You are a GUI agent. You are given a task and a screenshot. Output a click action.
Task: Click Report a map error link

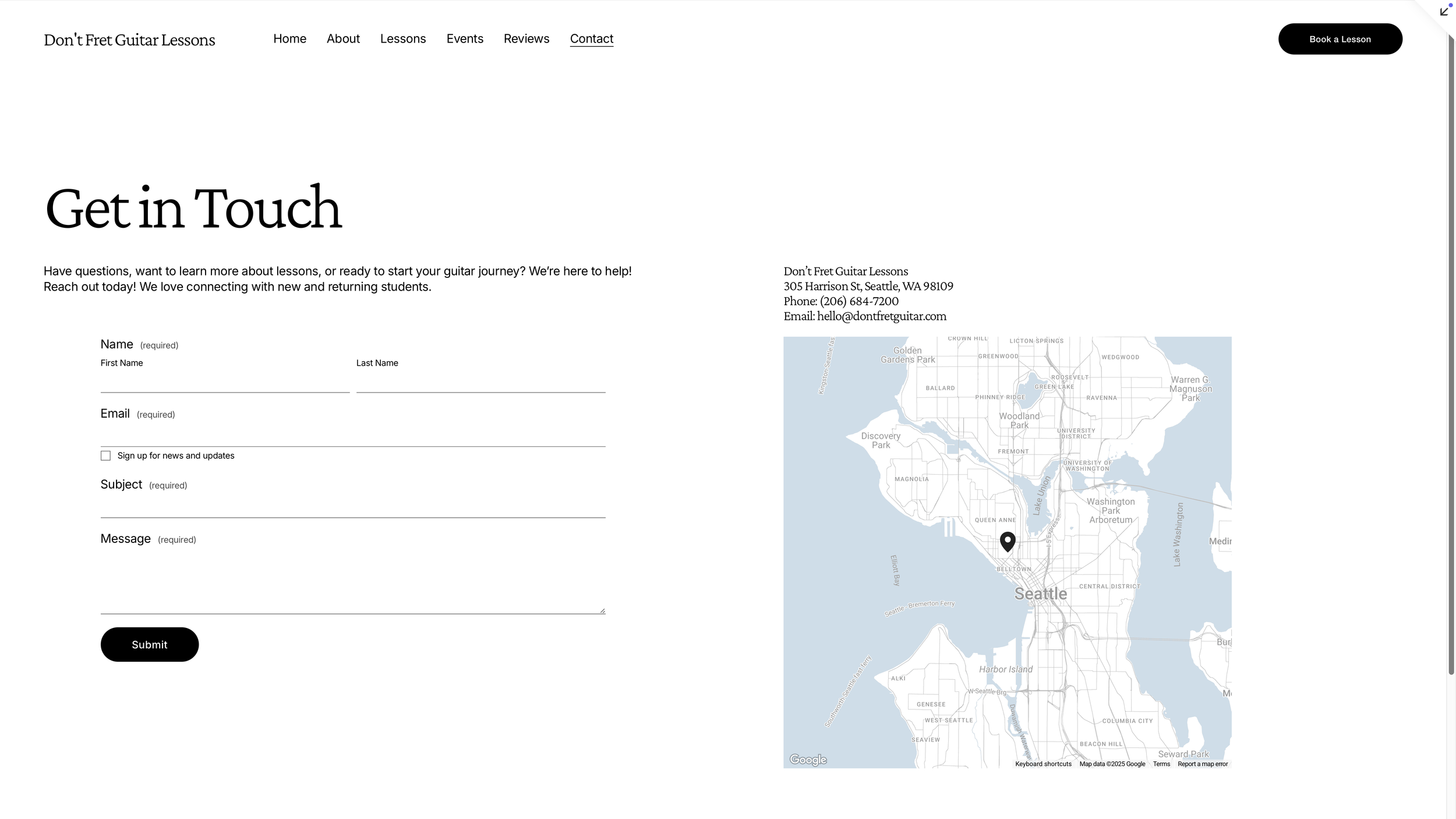1202,764
